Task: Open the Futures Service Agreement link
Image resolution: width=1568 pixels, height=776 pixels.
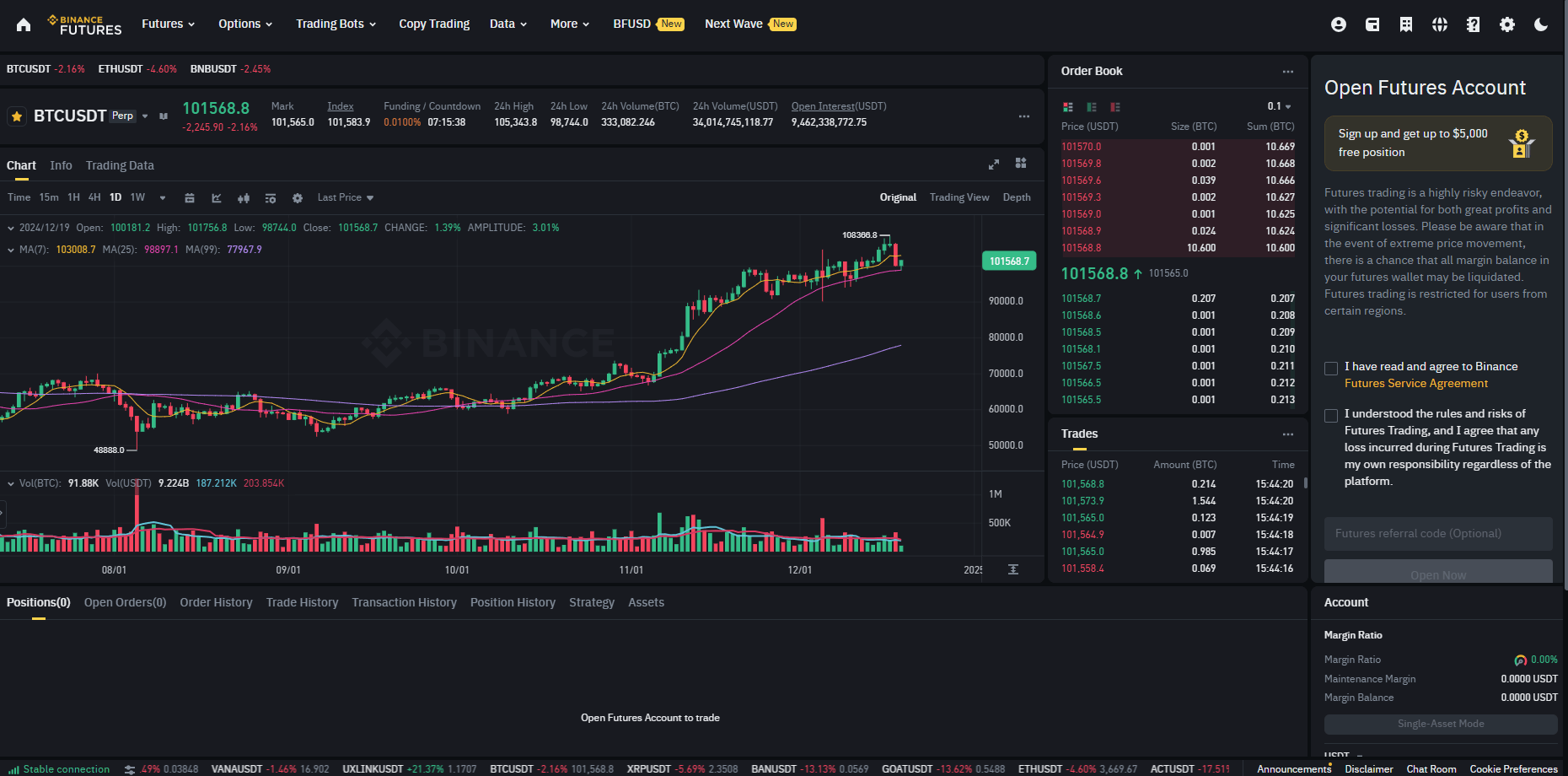Action: point(1416,384)
